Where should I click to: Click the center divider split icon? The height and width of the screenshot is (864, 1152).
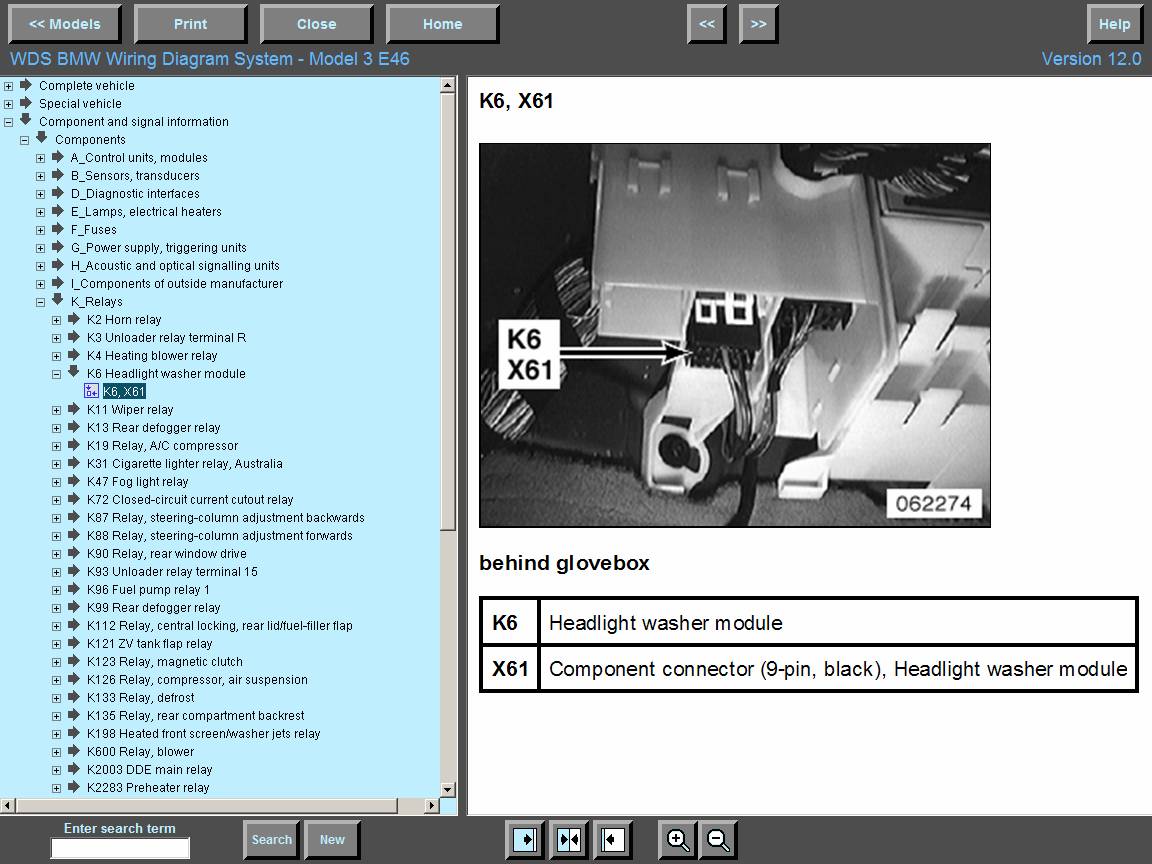click(x=569, y=840)
